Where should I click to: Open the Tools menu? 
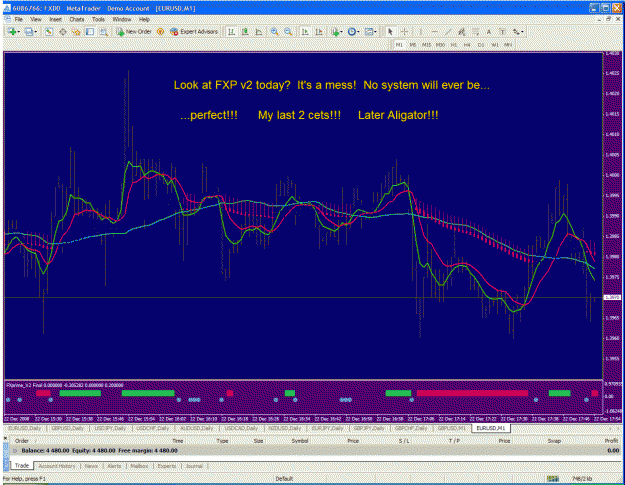tap(98, 19)
